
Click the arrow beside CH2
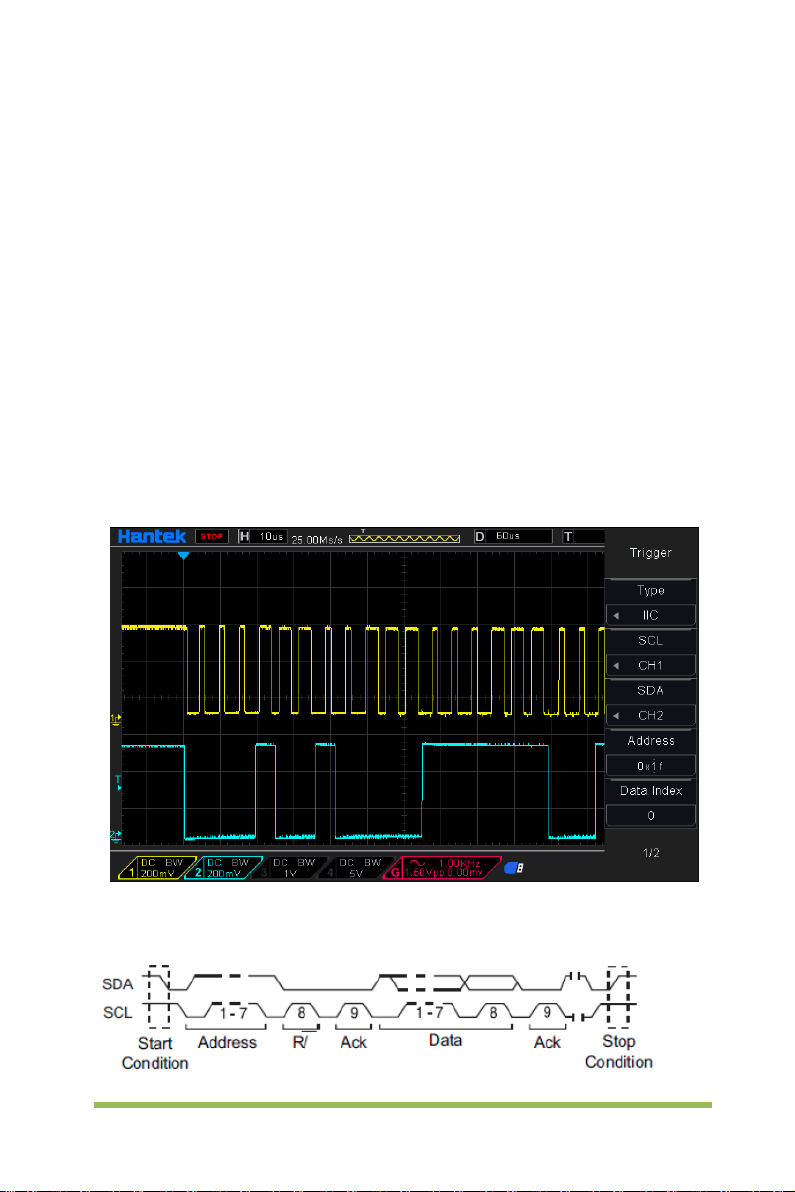tap(616, 716)
